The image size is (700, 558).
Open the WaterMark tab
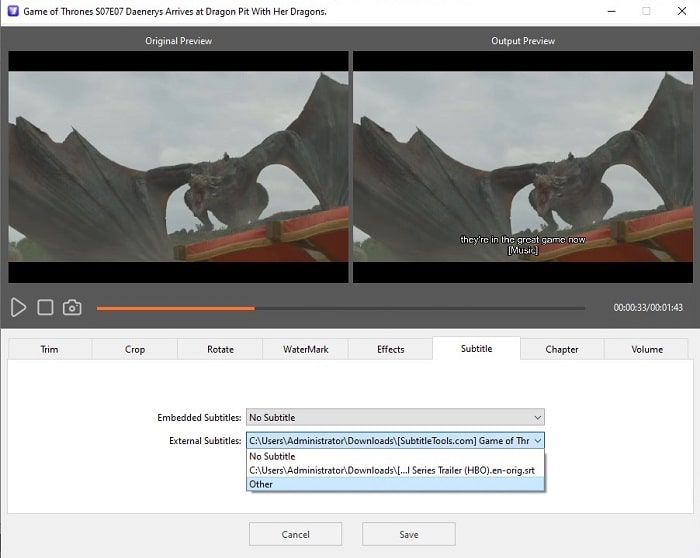[x=305, y=349]
